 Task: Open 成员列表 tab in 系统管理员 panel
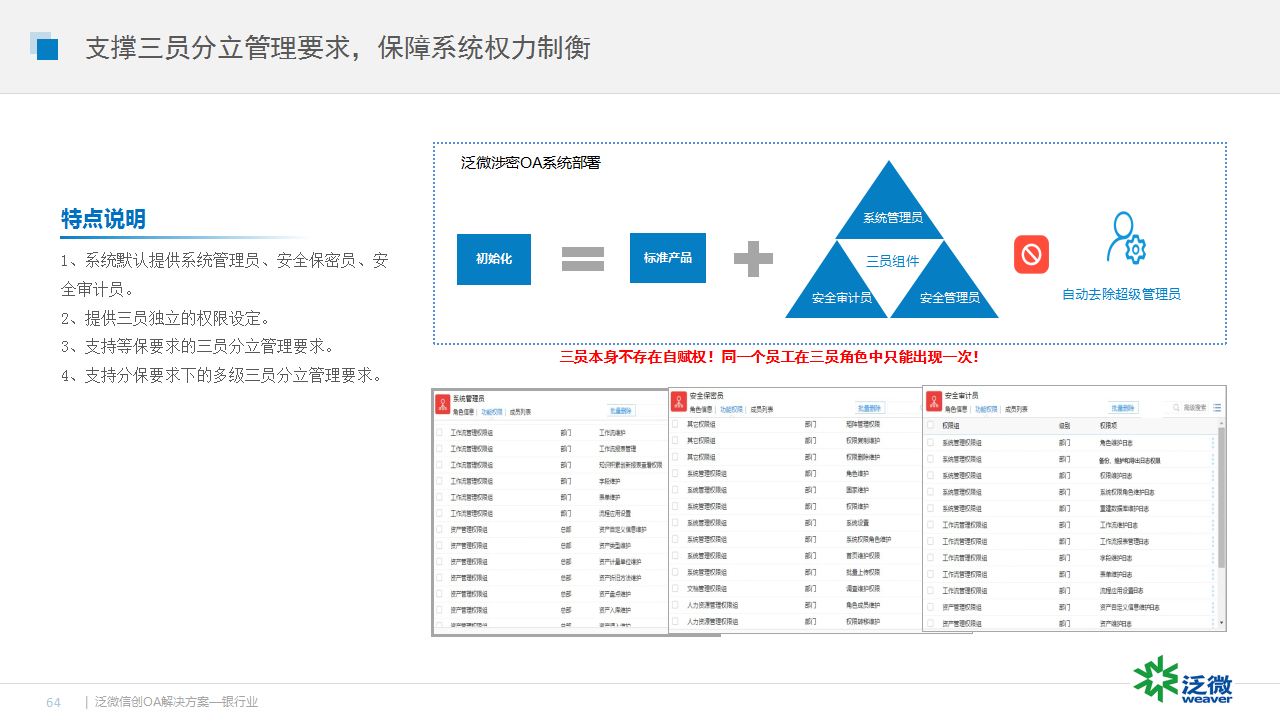(x=520, y=411)
